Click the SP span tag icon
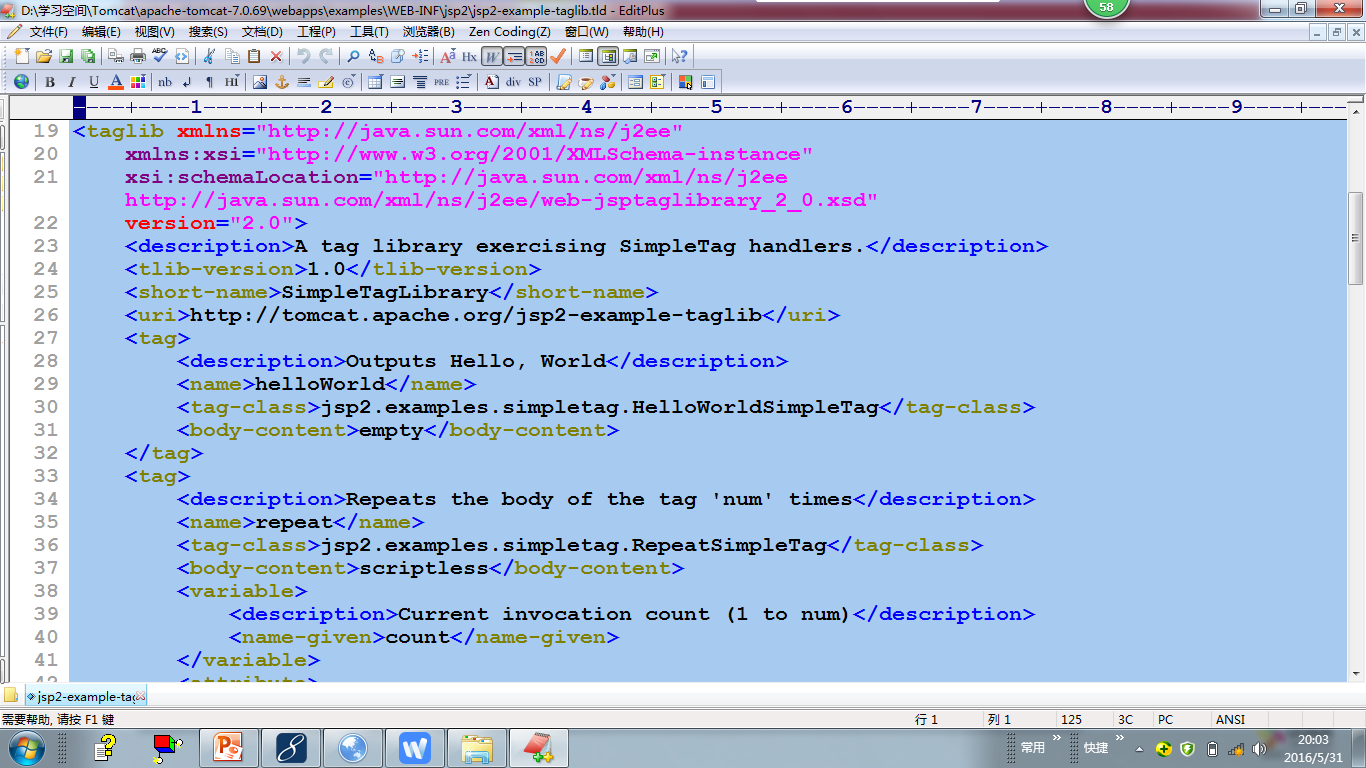1366x768 pixels. 535,82
